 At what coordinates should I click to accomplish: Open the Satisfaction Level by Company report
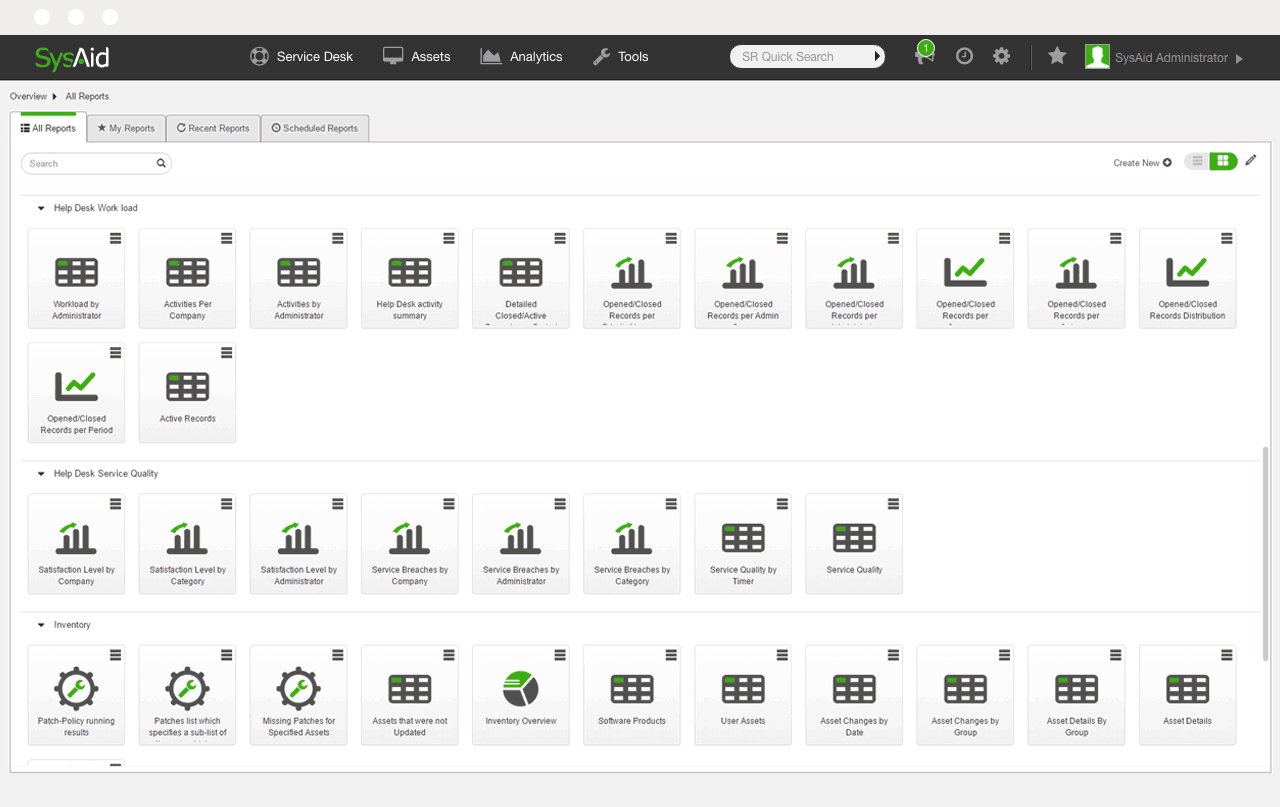pyautogui.click(x=76, y=543)
